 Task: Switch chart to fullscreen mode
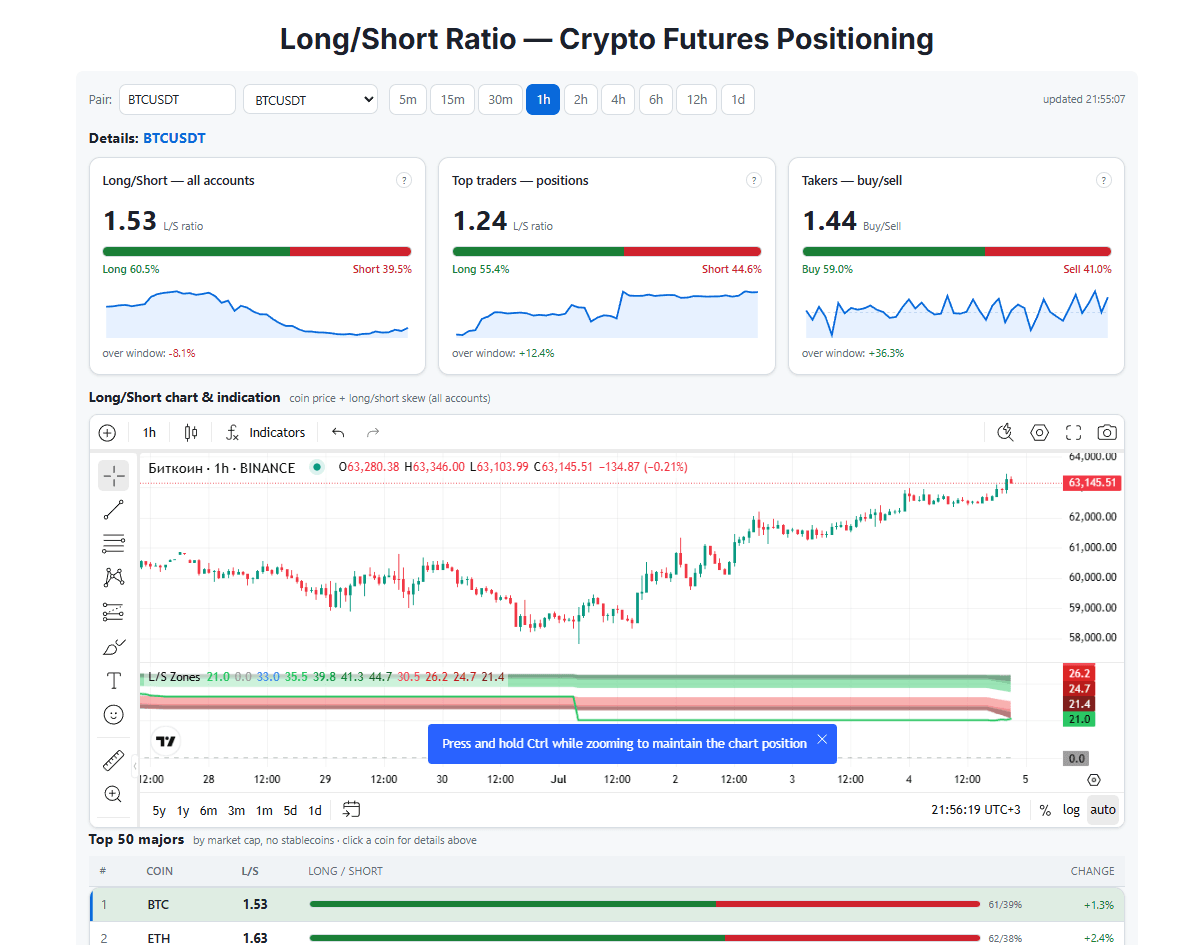(x=1073, y=433)
